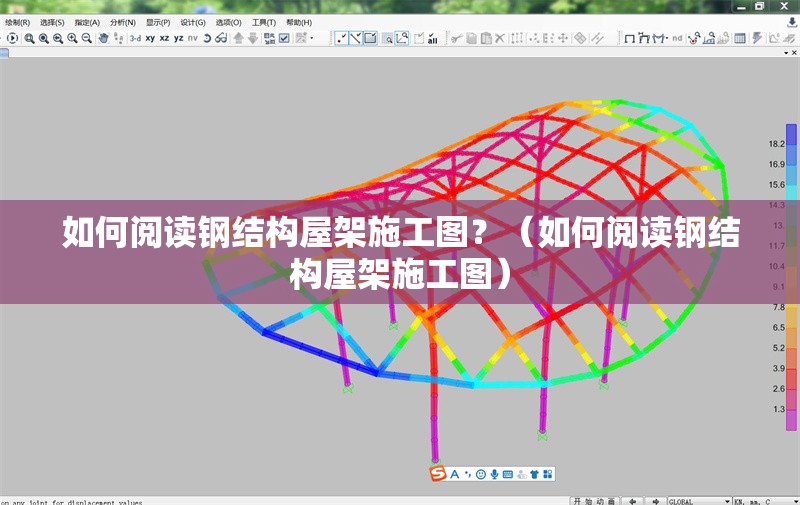
Task: Click the 开始动画 button
Action: [x=594, y=501]
